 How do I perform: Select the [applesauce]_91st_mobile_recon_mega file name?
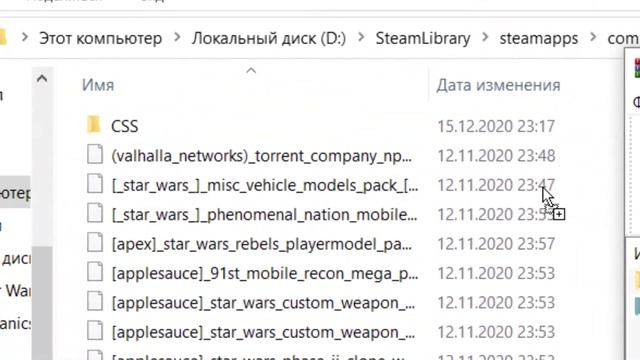(x=265, y=273)
